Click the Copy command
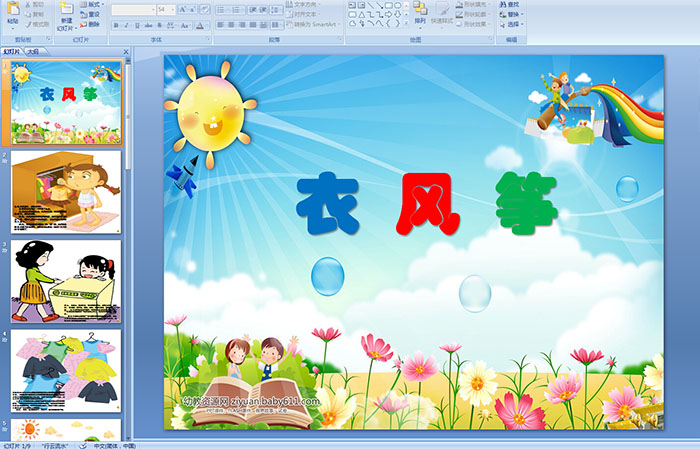This screenshot has height=449, width=700. coord(34,14)
